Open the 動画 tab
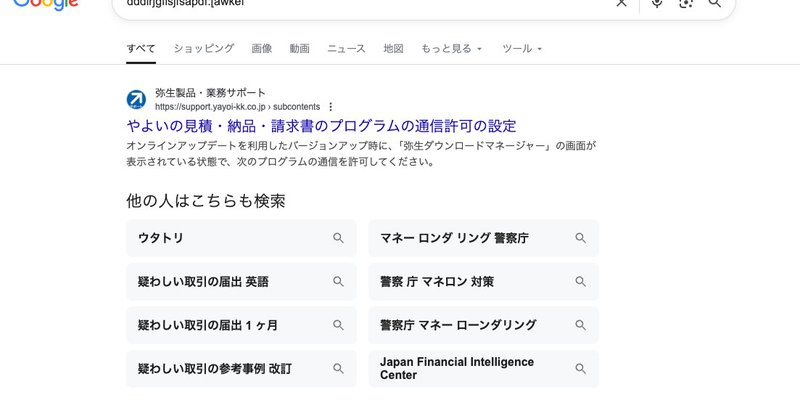Viewport: 800px width, 419px height. [x=299, y=48]
